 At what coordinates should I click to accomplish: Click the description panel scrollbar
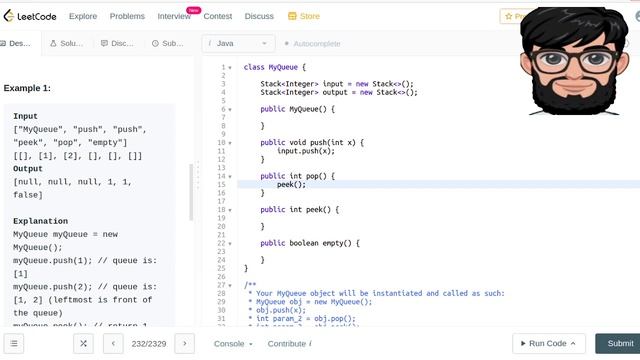click(191, 192)
